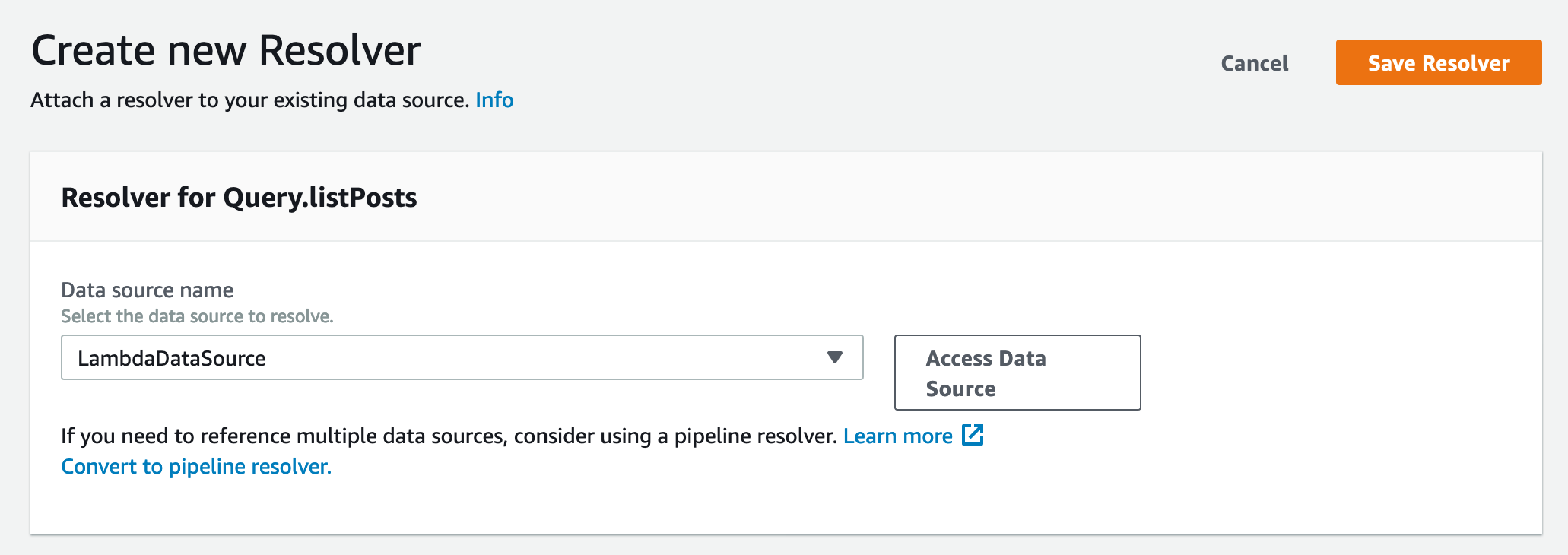Click the external link icon after Learn more
The width and height of the screenshot is (1568, 555).
click(x=973, y=435)
